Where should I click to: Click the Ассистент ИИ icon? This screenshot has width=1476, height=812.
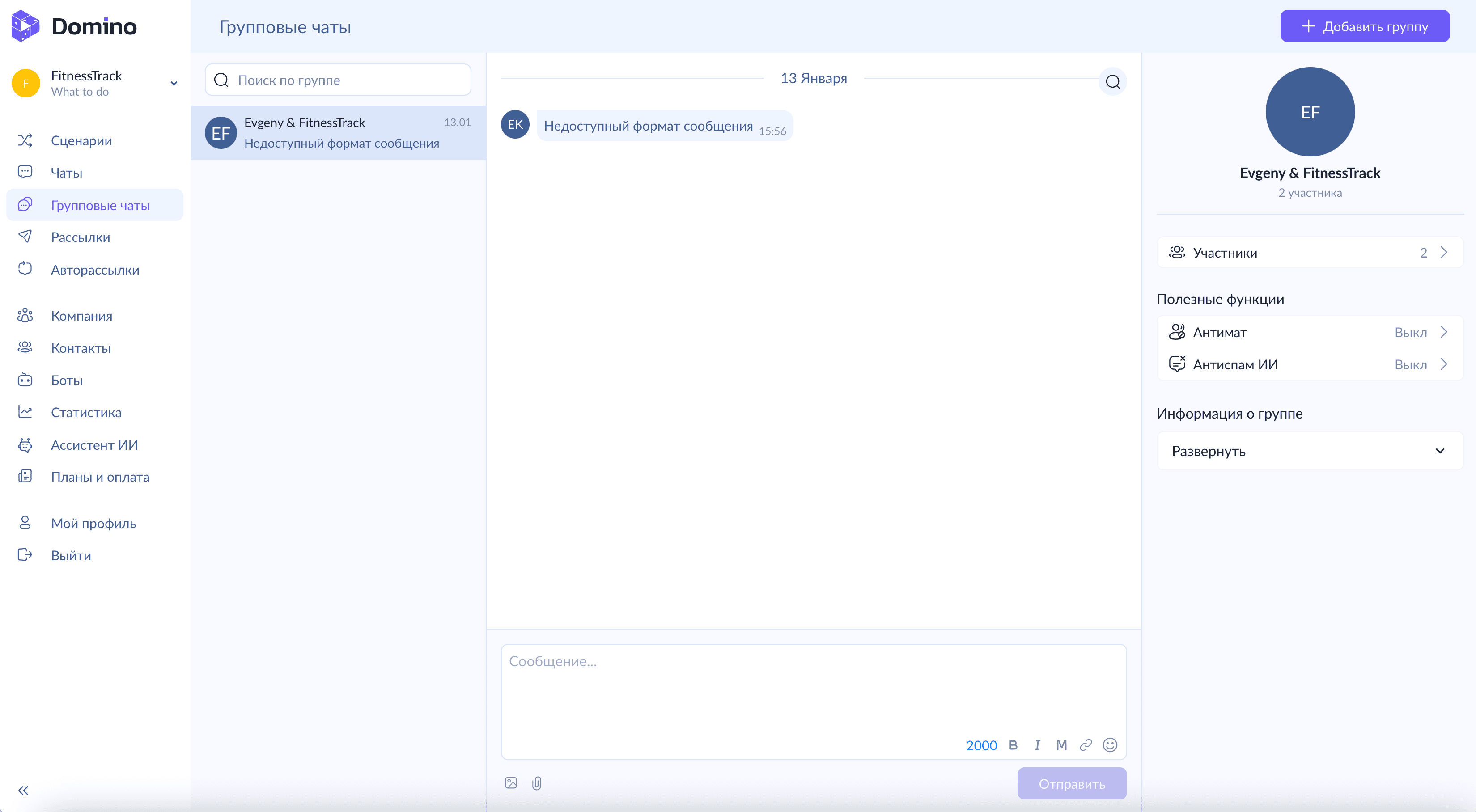[x=25, y=444]
